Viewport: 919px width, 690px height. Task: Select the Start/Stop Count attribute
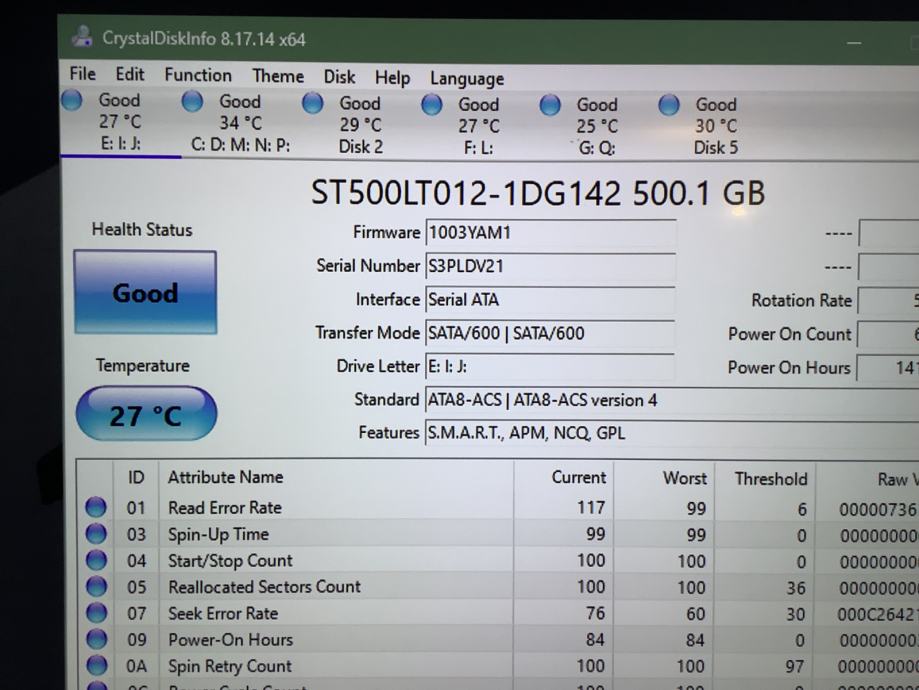[230, 561]
